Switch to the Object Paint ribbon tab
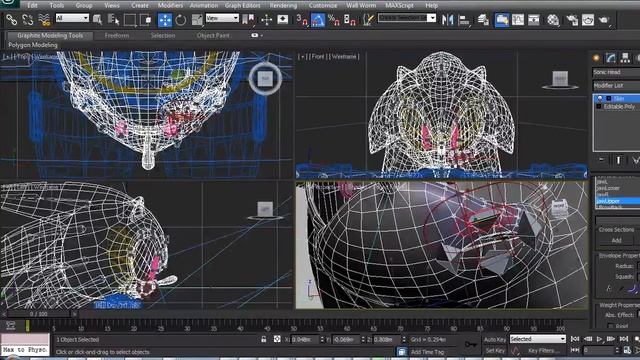Screen dimensions: 640x360 [x=213, y=36]
